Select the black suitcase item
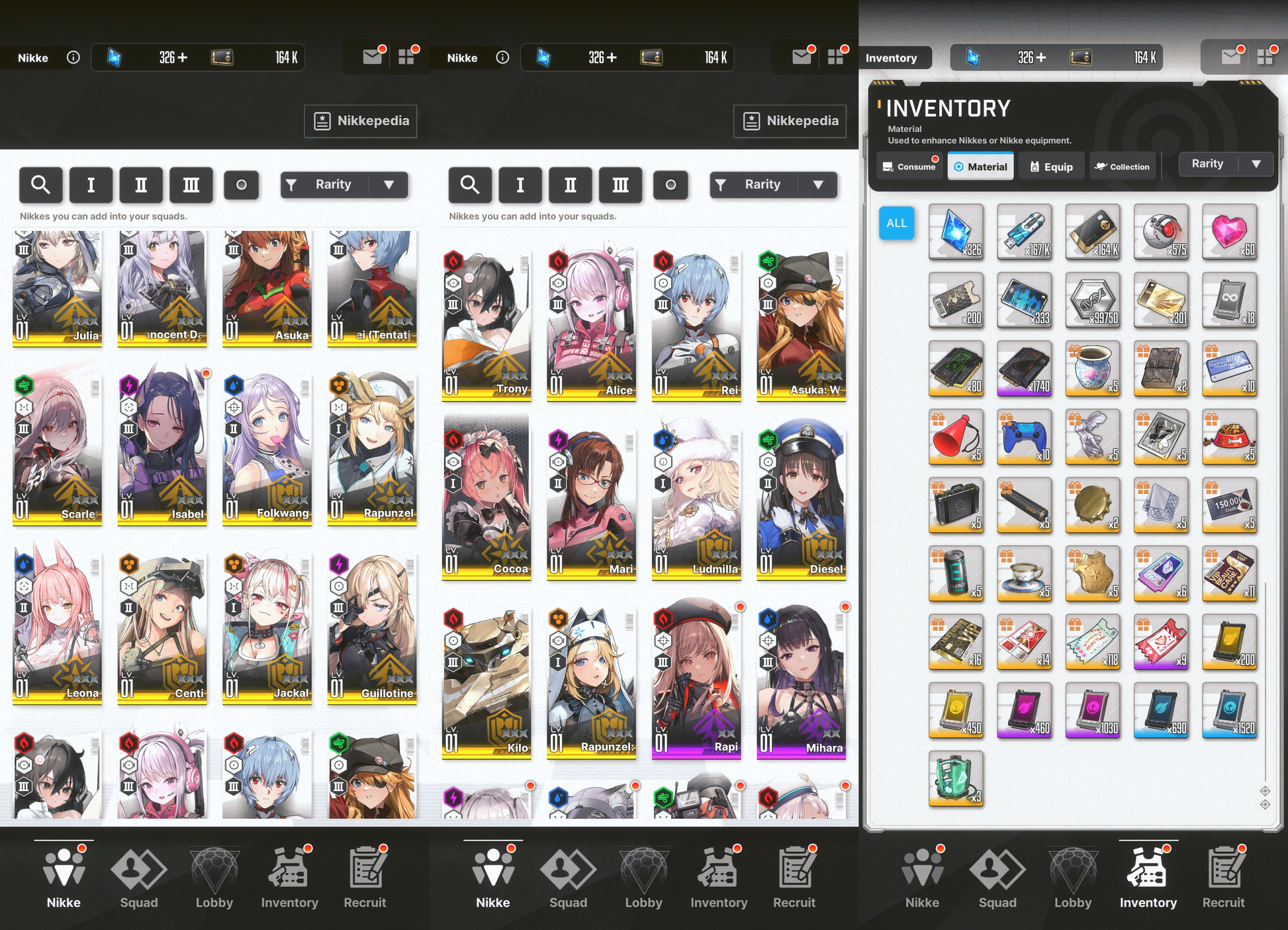 pos(956,504)
